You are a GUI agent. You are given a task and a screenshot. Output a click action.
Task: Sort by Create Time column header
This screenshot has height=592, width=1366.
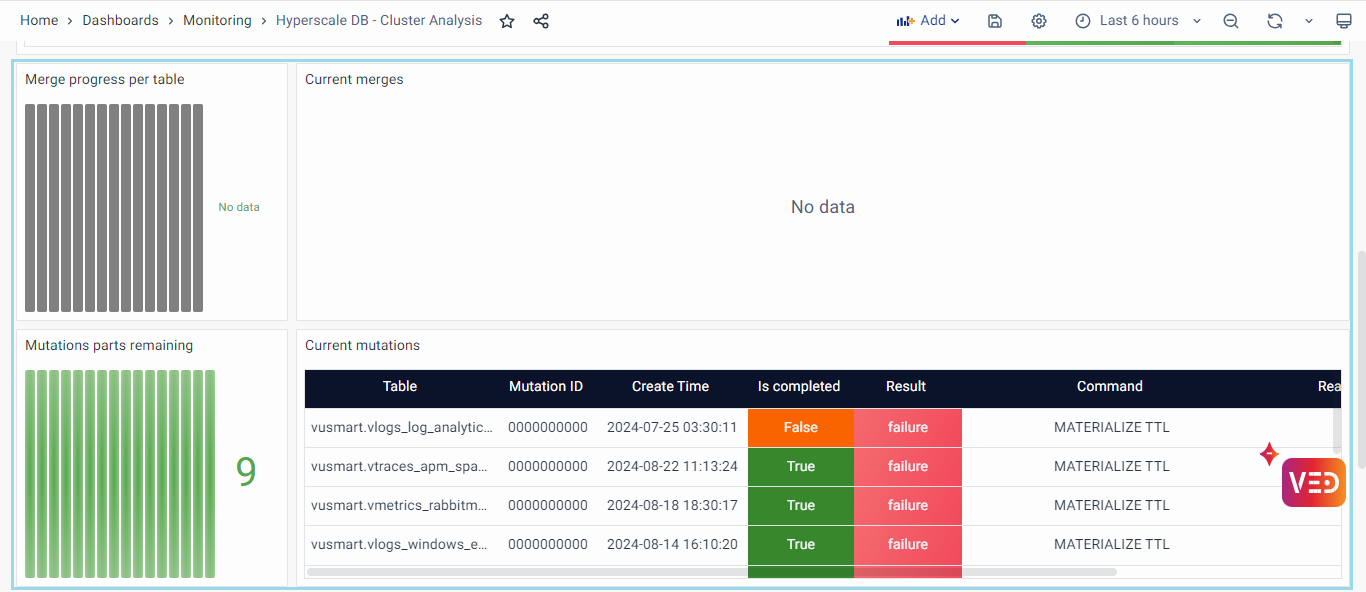[x=670, y=387]
